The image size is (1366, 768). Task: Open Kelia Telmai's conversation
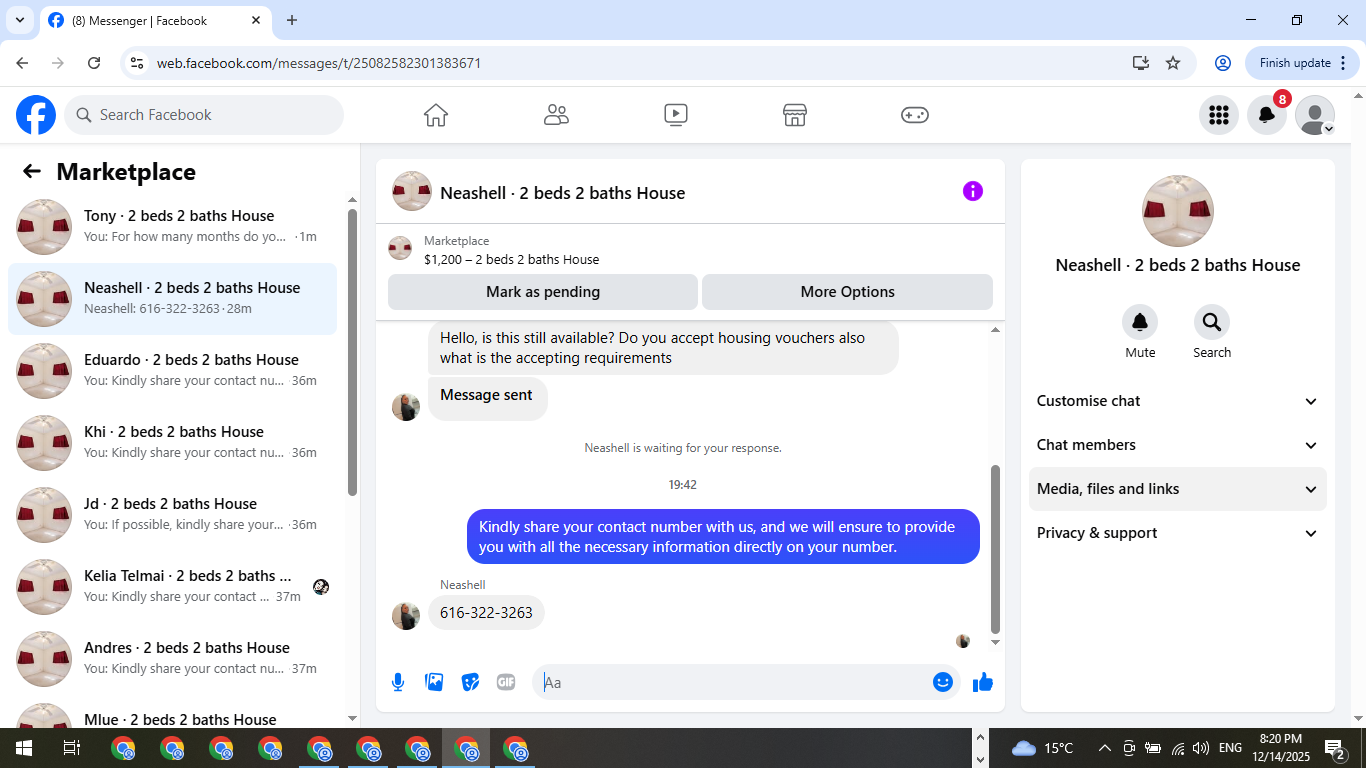(x=172, y=587)
